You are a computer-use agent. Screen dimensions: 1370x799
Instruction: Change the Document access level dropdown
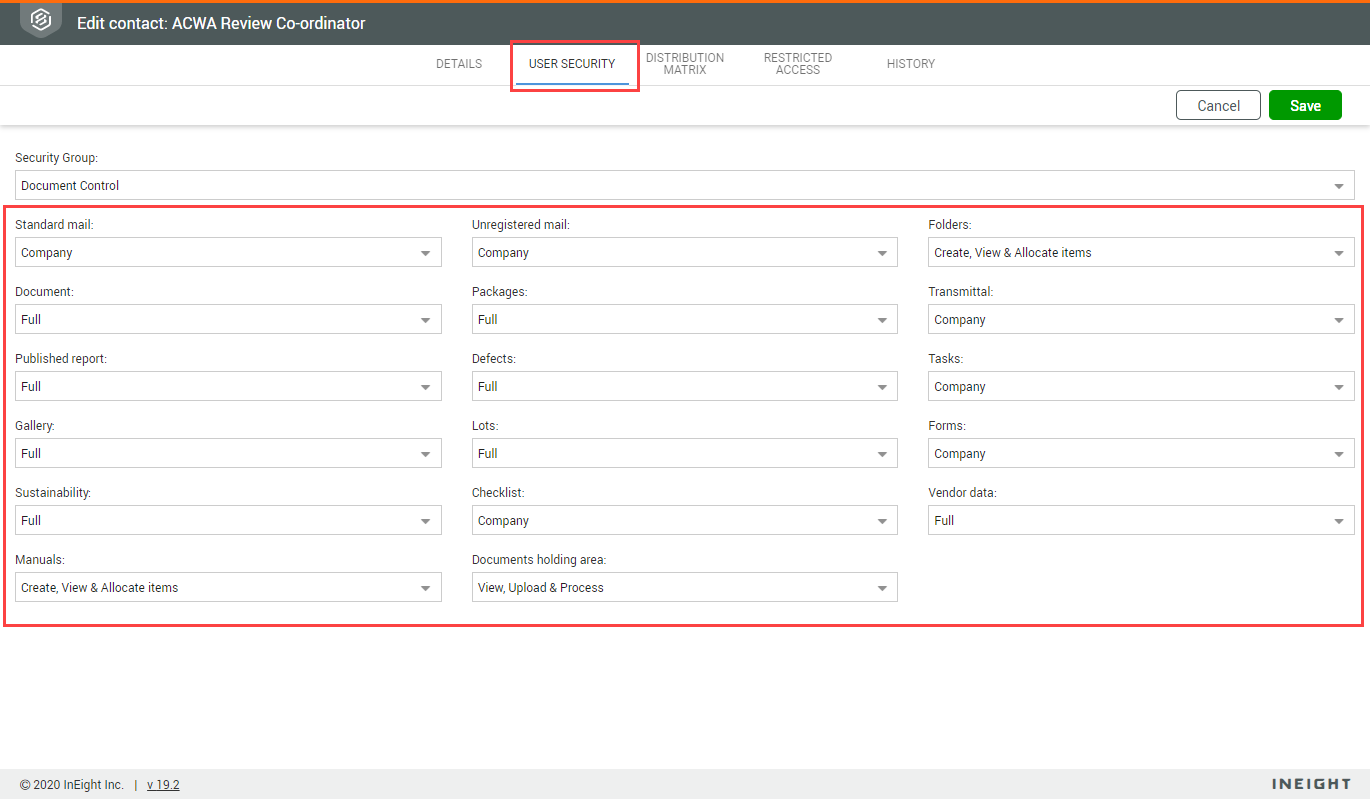(228, 320)
